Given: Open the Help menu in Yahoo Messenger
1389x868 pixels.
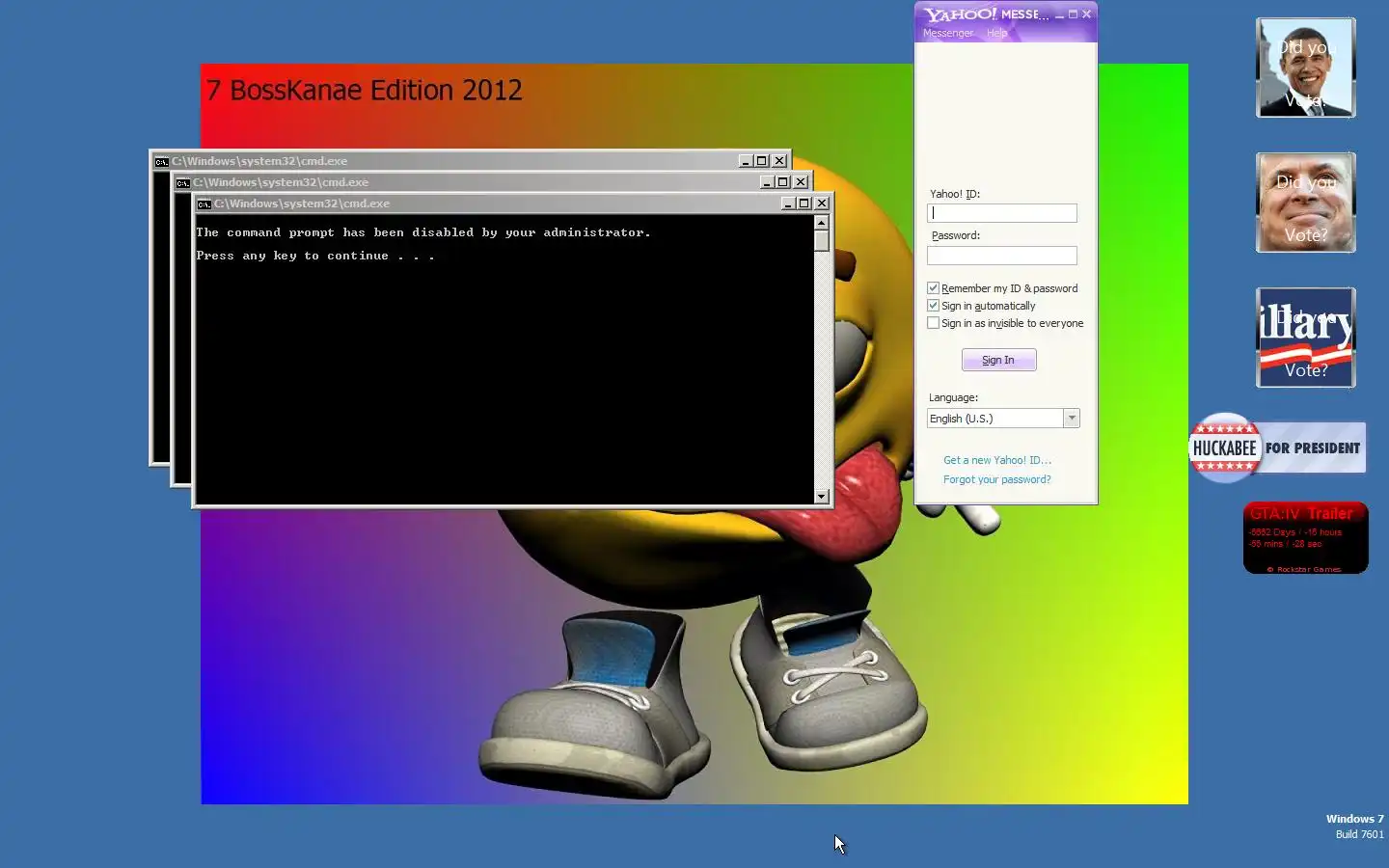Looking at the screenshot, I should tap(996, 33).
